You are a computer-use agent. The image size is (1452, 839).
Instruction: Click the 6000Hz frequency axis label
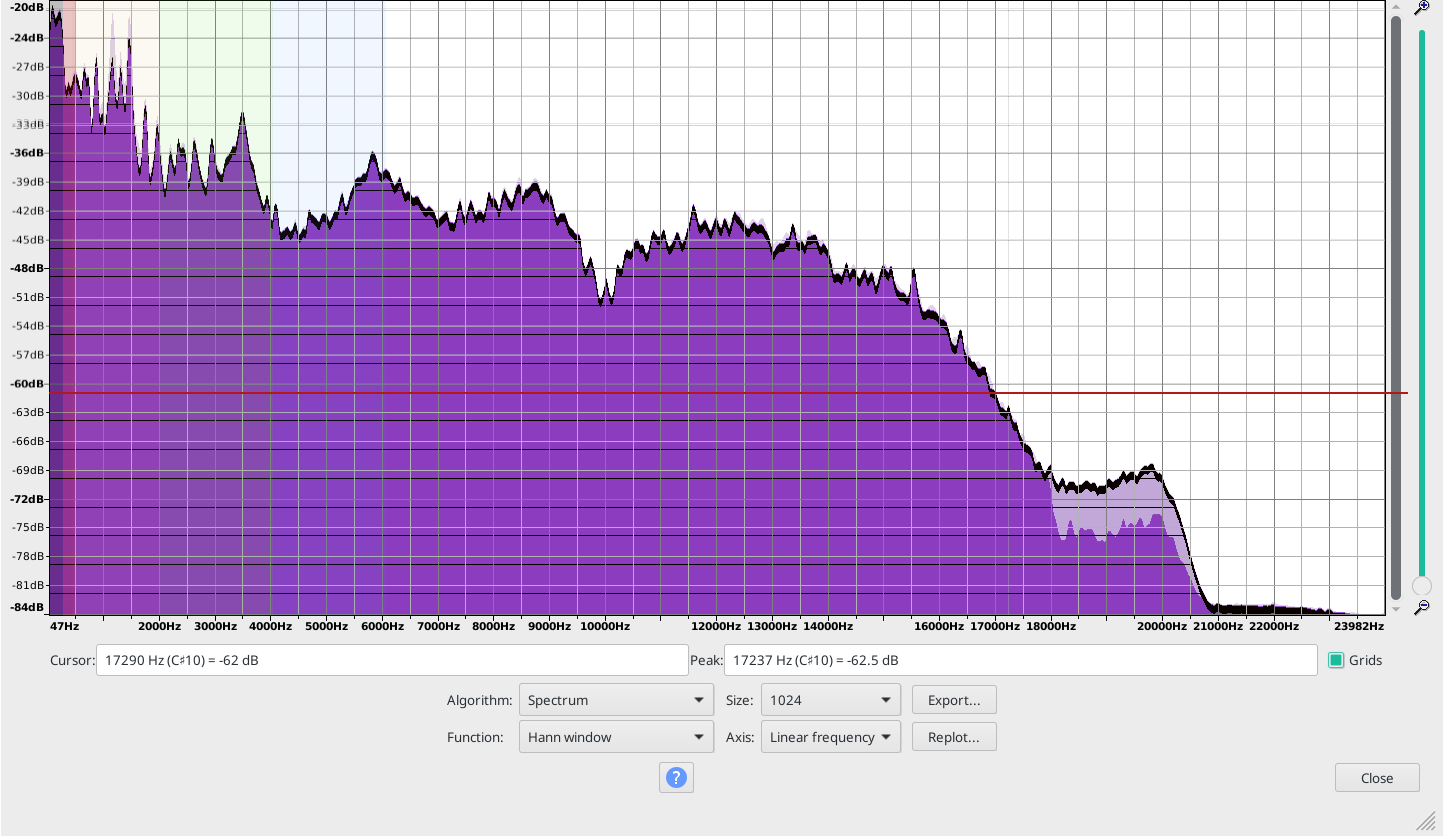382,626
